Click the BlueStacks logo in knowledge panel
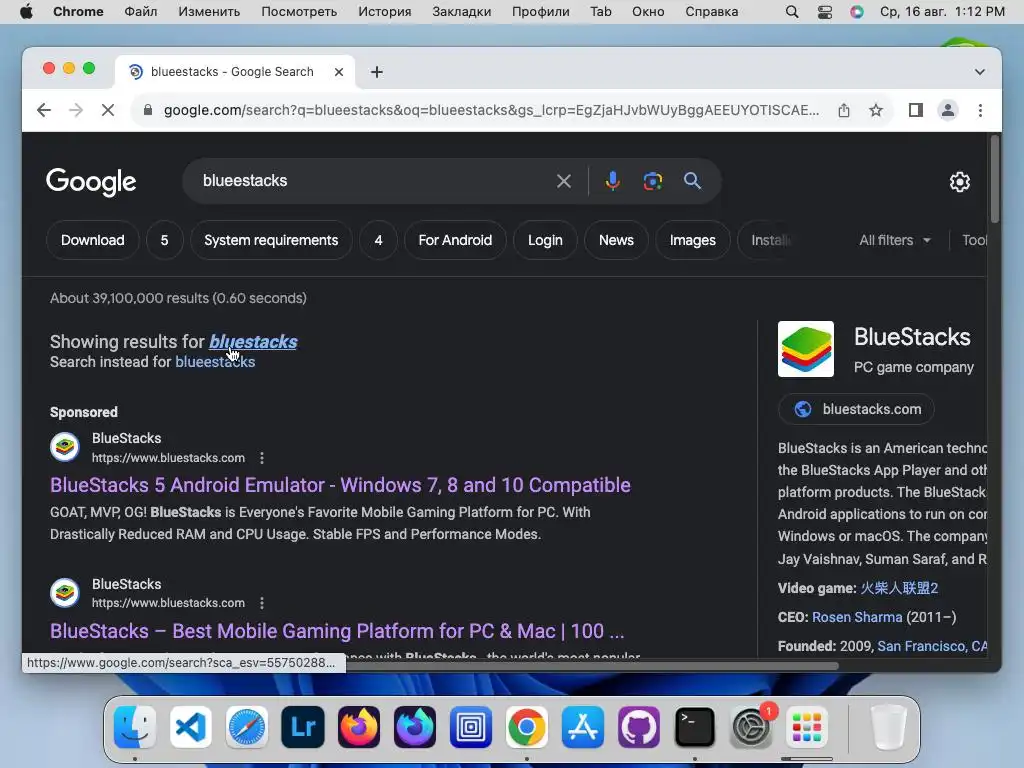The height and width of the screenshot is (768, 1024). [x=806, y=349]
